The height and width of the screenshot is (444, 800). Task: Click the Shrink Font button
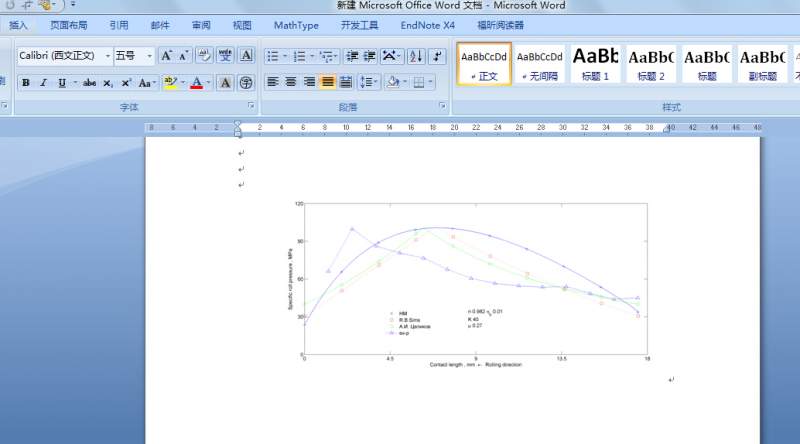click(x=183, y=56)
